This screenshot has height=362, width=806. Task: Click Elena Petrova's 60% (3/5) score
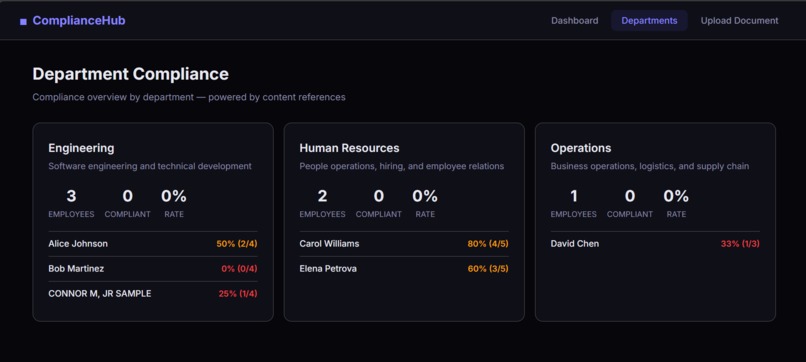pos(488,268)
